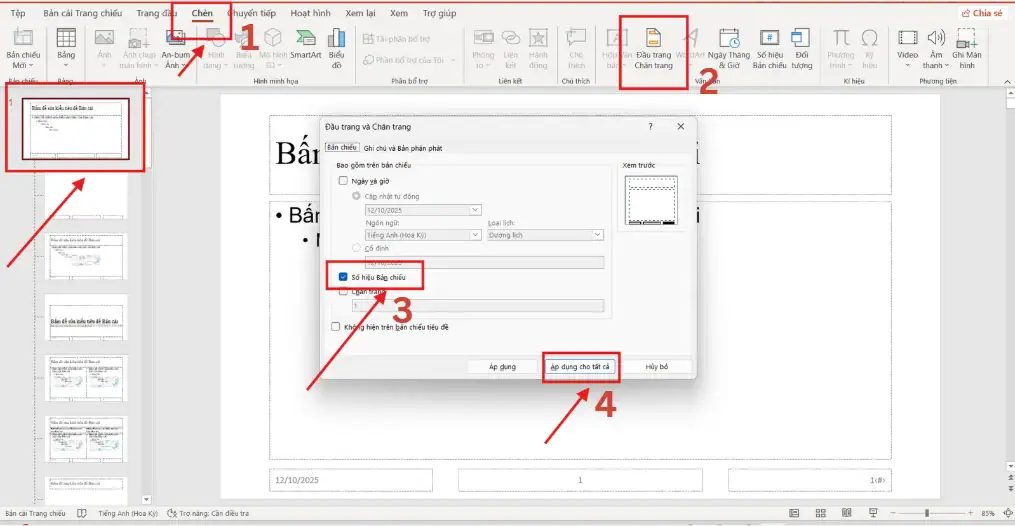Switch to Ghi chú và Bản phân phát tab
The image size is (1015, 526).
[x=403, y=148]
